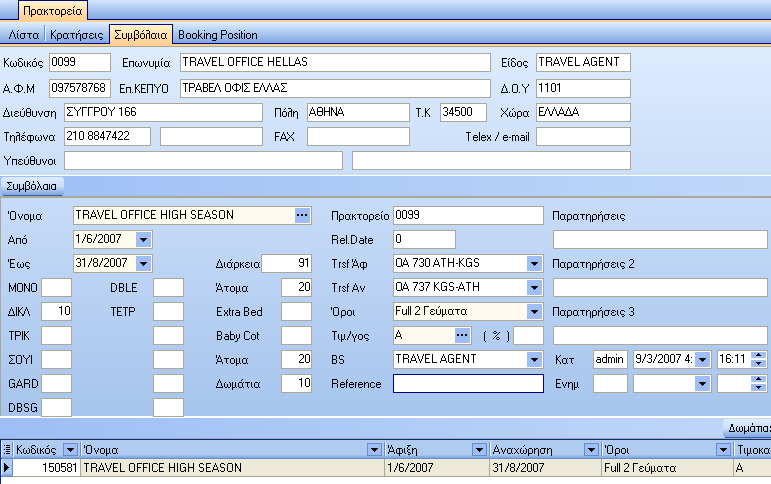Select the Συμβόλαια tab in the tab row
The image size is (771, 484).
(141, 35)
